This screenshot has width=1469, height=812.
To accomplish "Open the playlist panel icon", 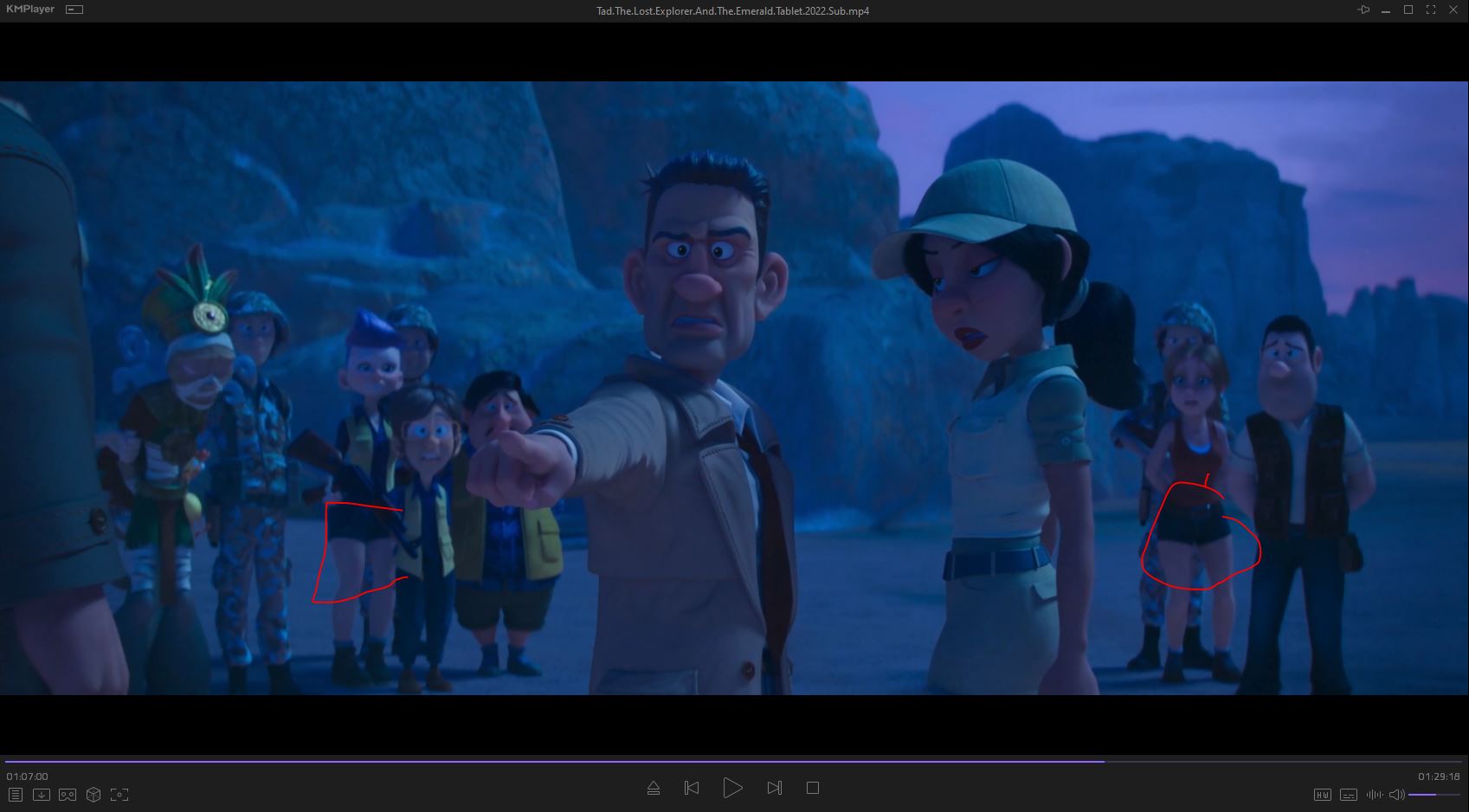I will pos(15,795).
